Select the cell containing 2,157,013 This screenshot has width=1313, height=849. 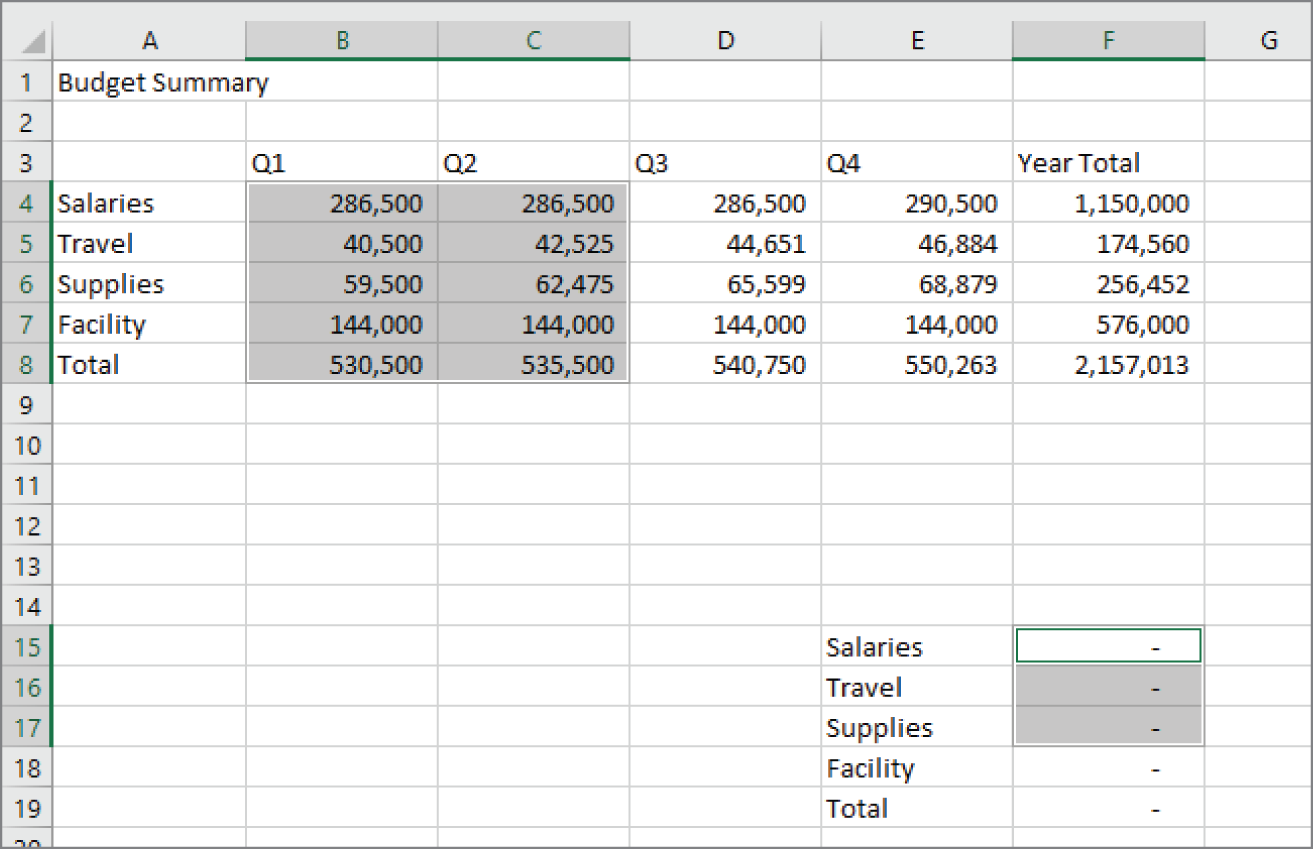point(1108,364)
